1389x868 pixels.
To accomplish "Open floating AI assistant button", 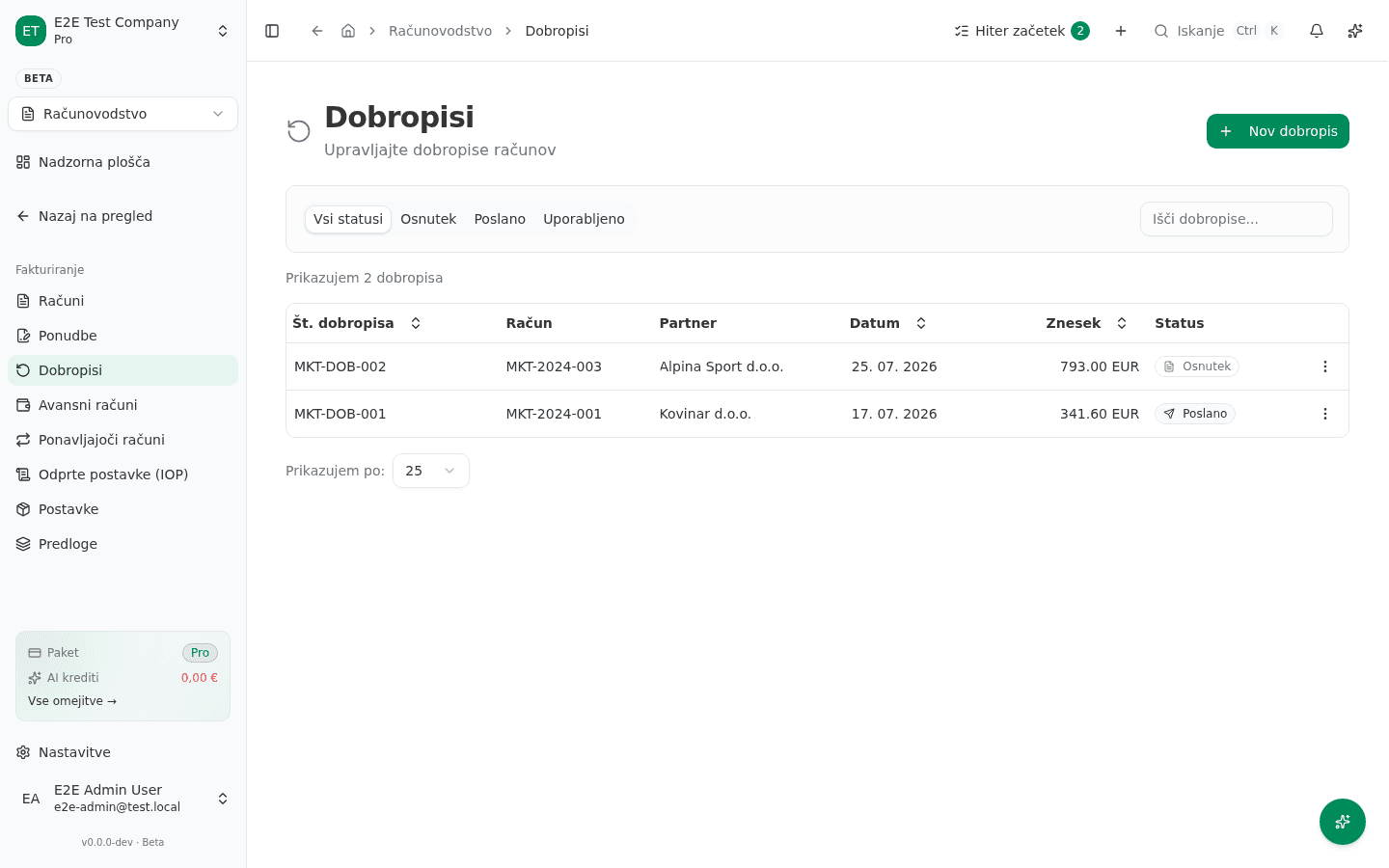I will (x=1343, y=822).
